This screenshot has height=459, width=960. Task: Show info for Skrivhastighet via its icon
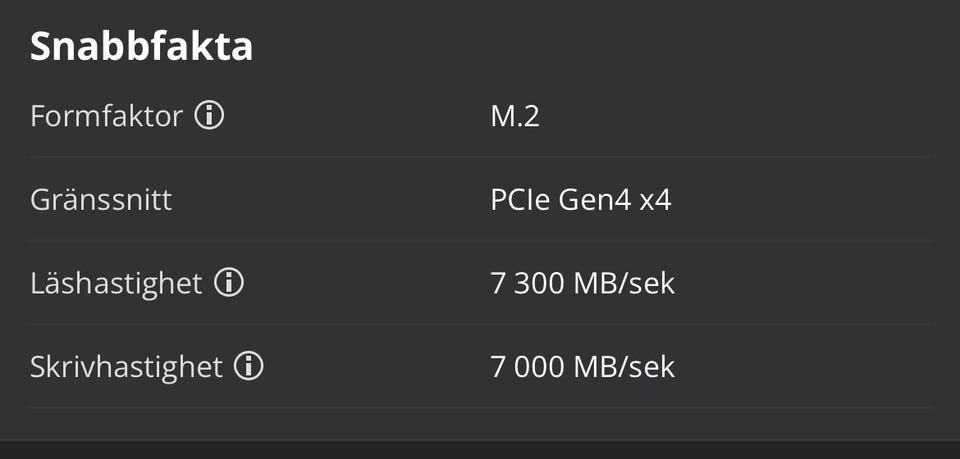[x=248, y=366]
